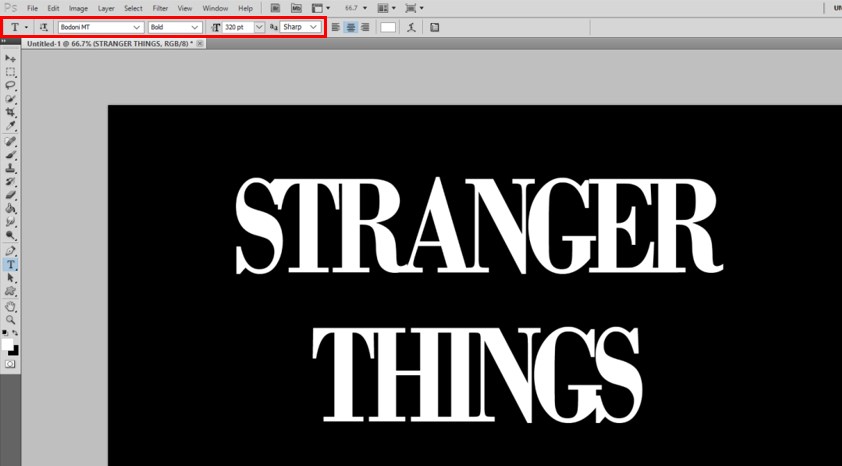Viewport: 842px width, 466px height.
Task: Close the Untitled-1 document tab
Action: [x=200, y=43]
